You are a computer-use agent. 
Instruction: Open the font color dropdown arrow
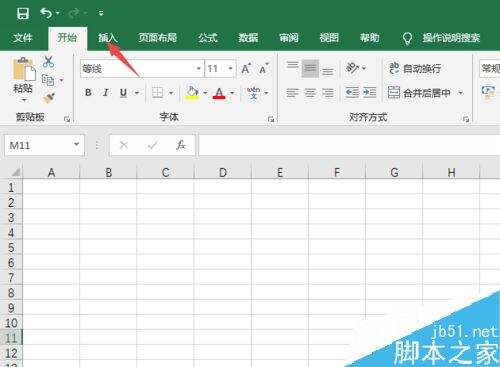pos(232,93)
